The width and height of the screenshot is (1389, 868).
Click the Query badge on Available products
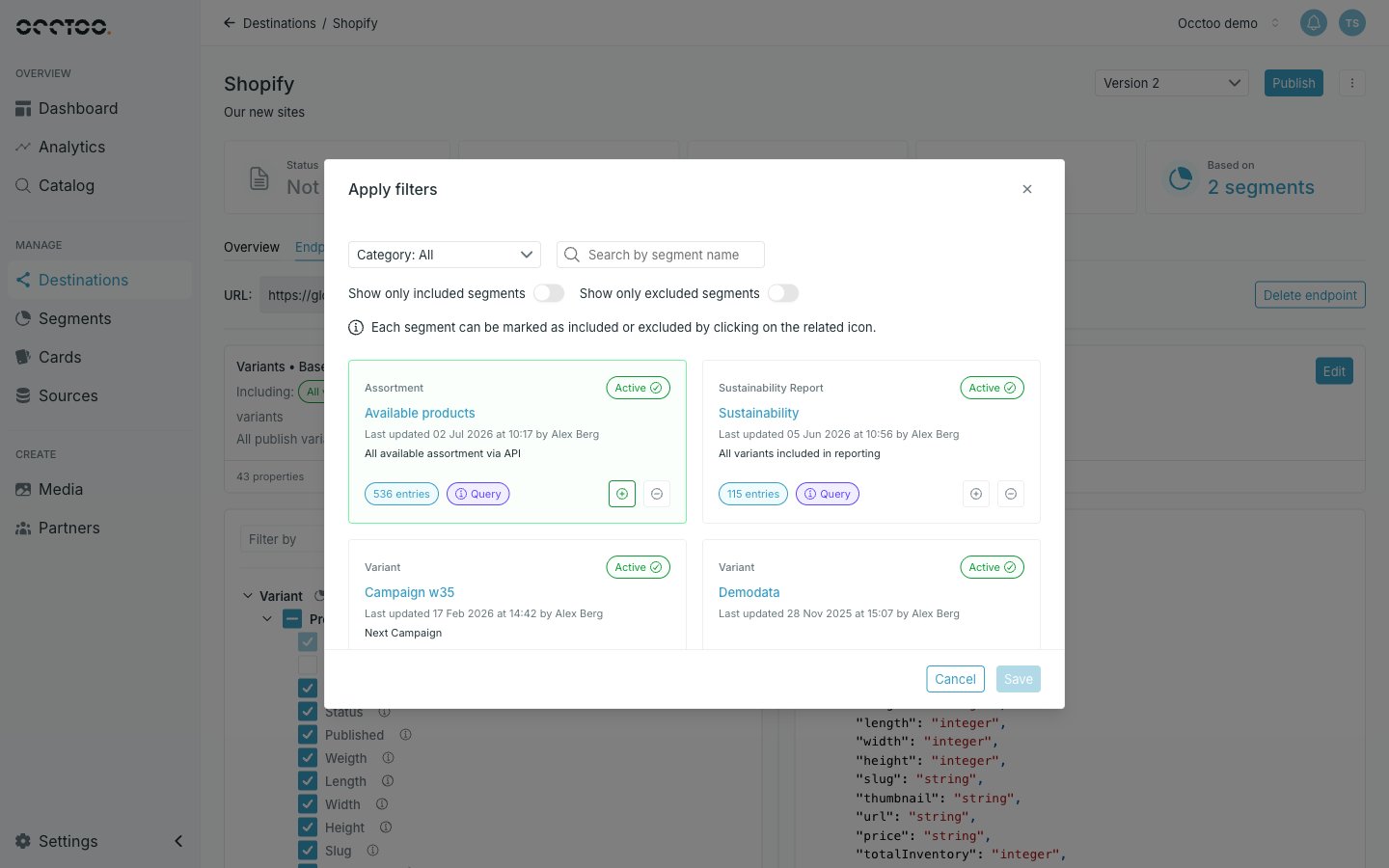478,494
